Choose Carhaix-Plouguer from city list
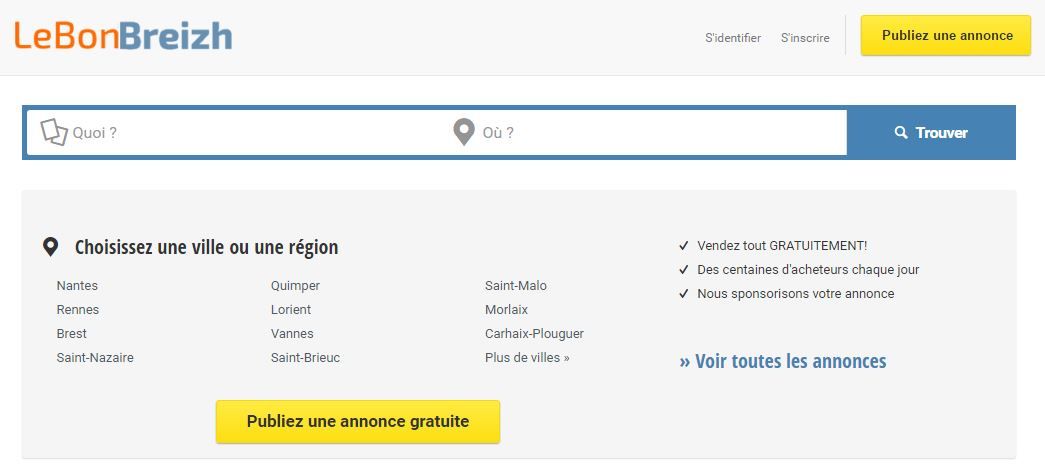This screenshot has width=1045, height=468. coord(534,334)
